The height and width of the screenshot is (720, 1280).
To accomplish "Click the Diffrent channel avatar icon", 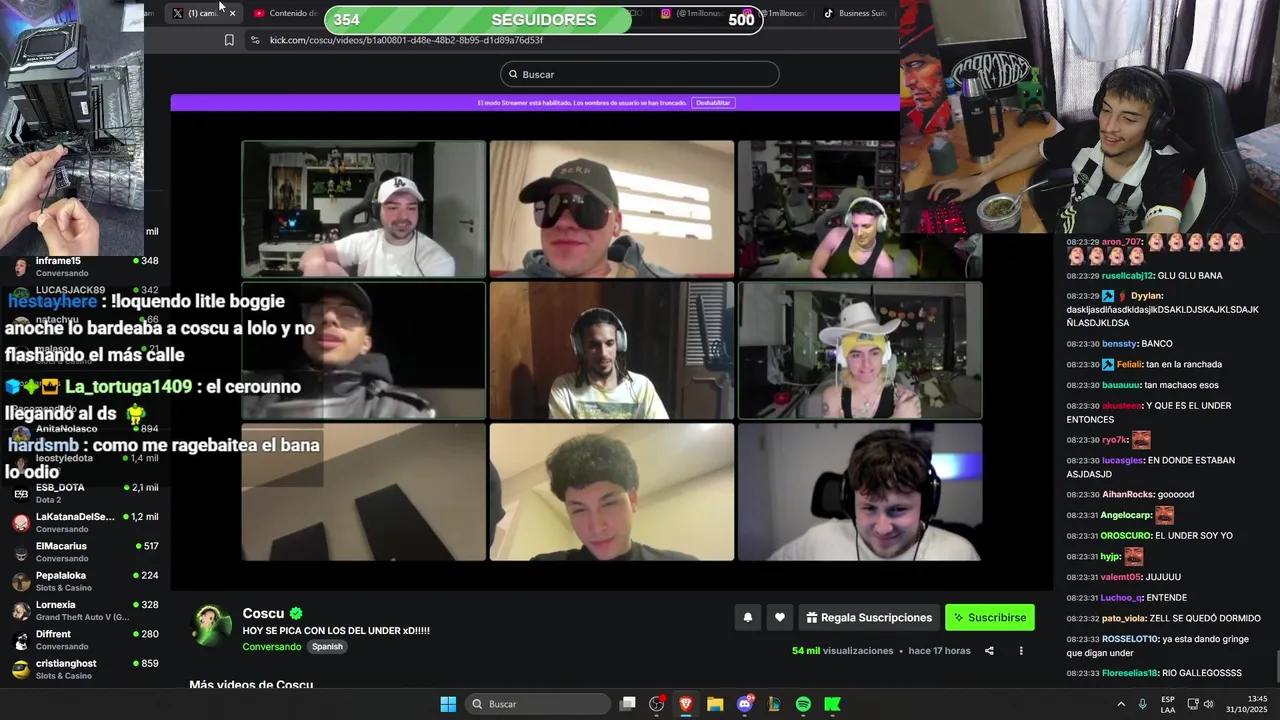I will [x=21, y=640].
